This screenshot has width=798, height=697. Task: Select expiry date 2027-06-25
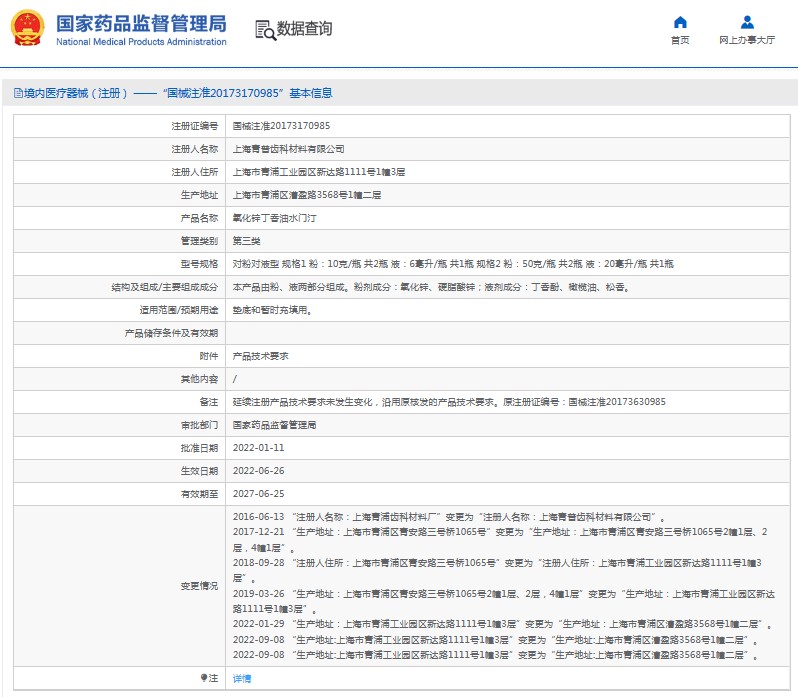[259, 493]
